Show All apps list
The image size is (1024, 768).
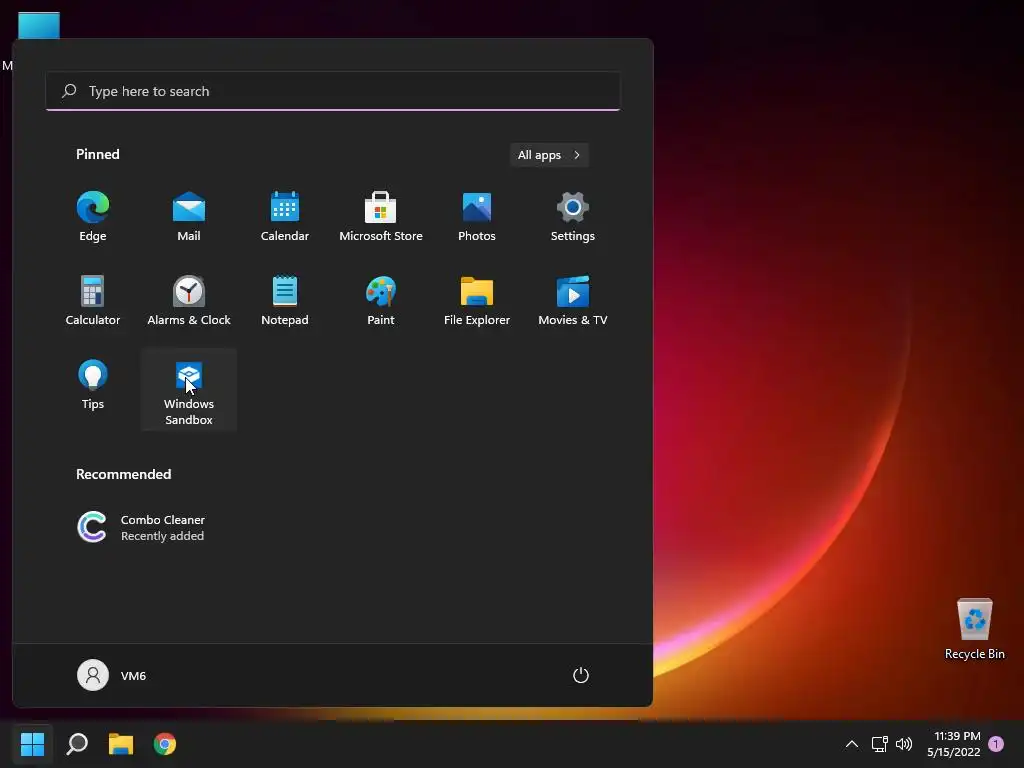tap(549, 155)
